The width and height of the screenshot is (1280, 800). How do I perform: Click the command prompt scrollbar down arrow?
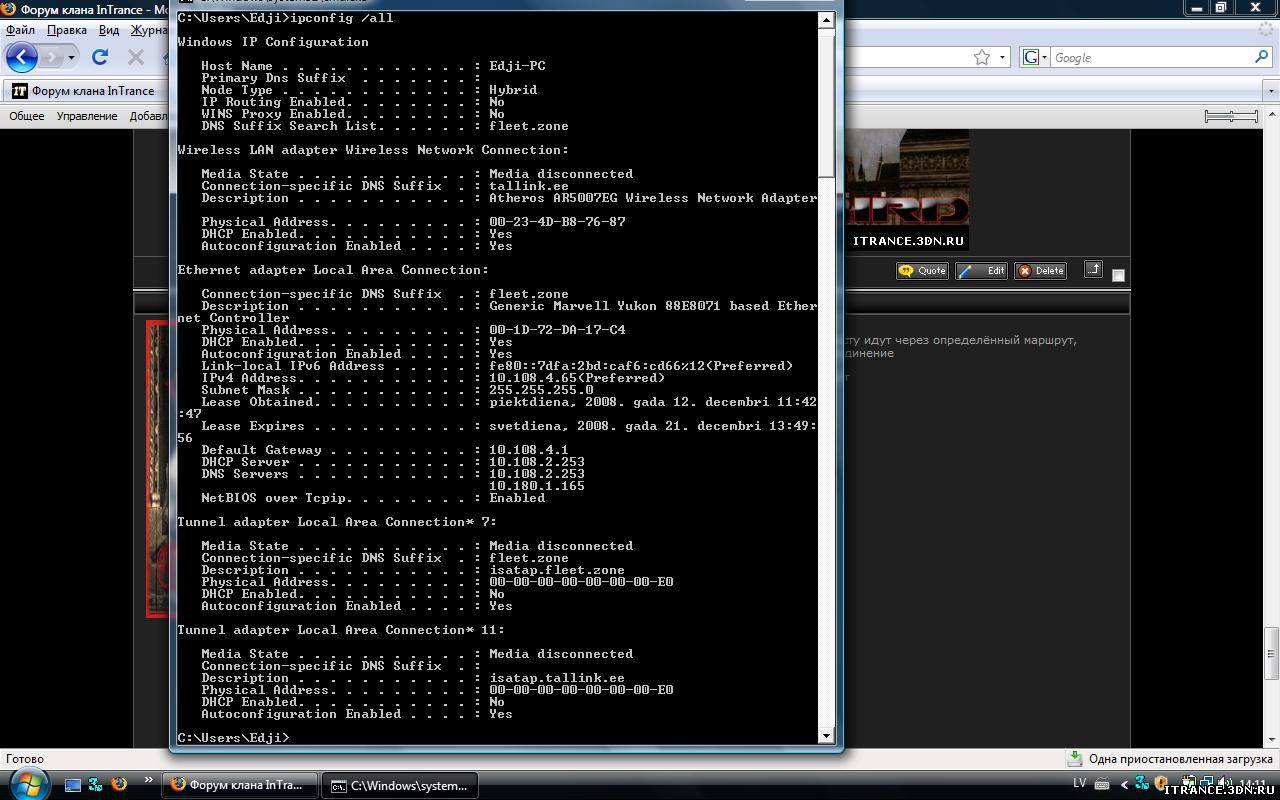click(x=826, y=736)
